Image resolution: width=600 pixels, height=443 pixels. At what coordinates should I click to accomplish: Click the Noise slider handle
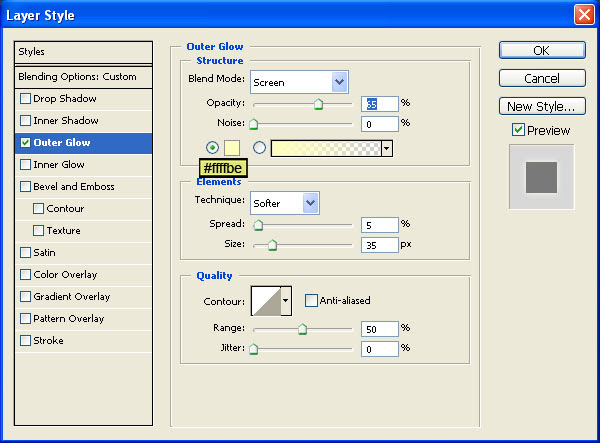point(253,124)
